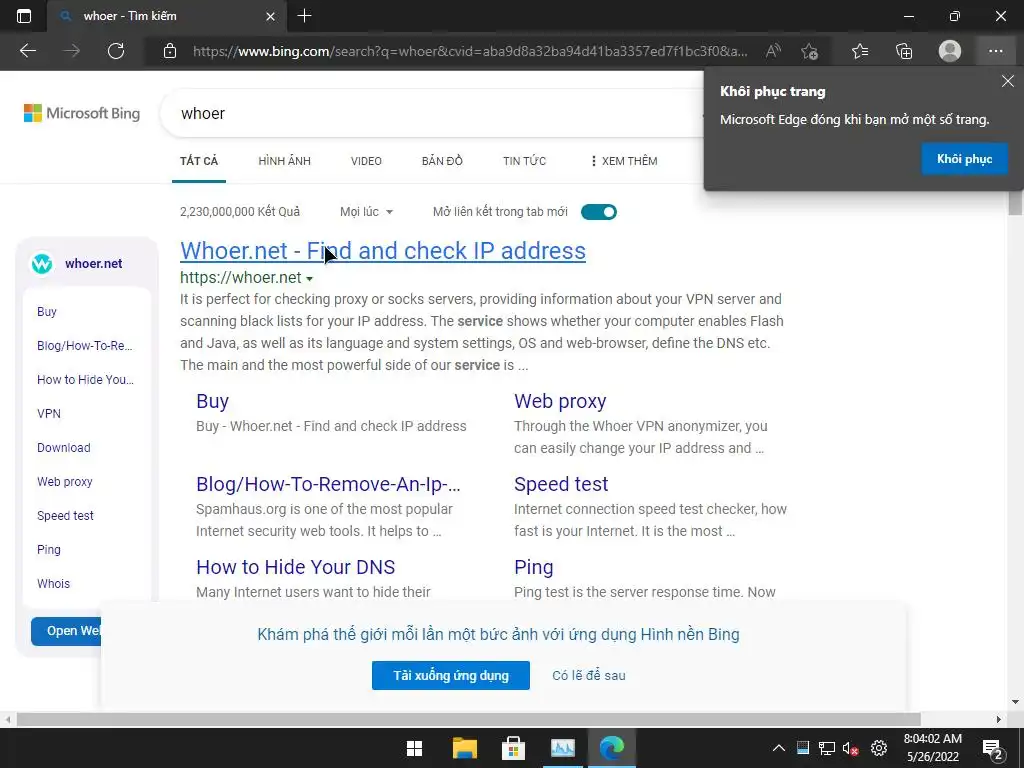Open the Collections panel
Image resolution: width=1024 pixels, height=768 pixels.
pyautogui.click(x=904, y=51)
